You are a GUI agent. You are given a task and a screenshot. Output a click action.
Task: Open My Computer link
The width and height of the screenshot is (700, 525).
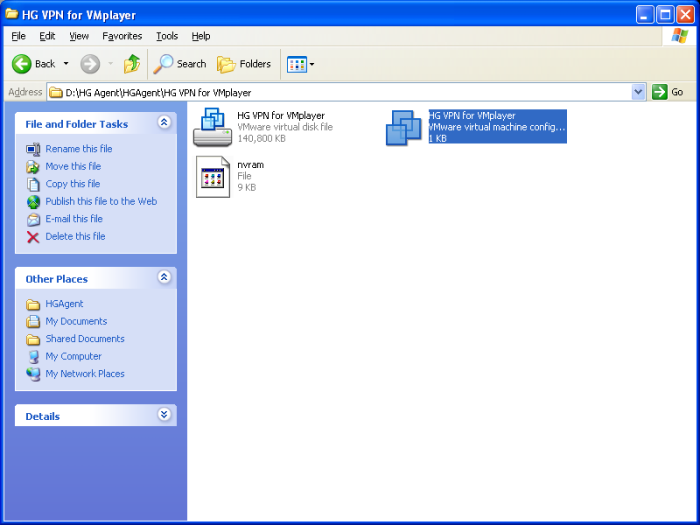coord(74,356)
